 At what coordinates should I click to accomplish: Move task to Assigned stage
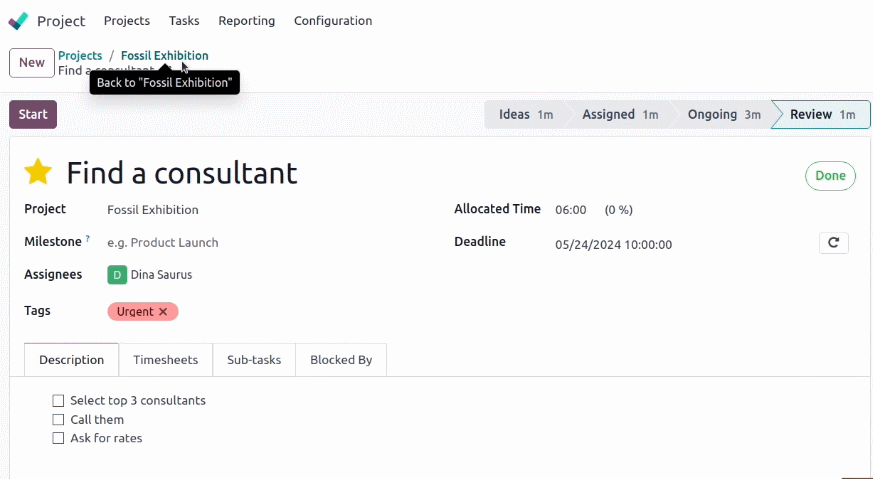(x=619, y=115)
